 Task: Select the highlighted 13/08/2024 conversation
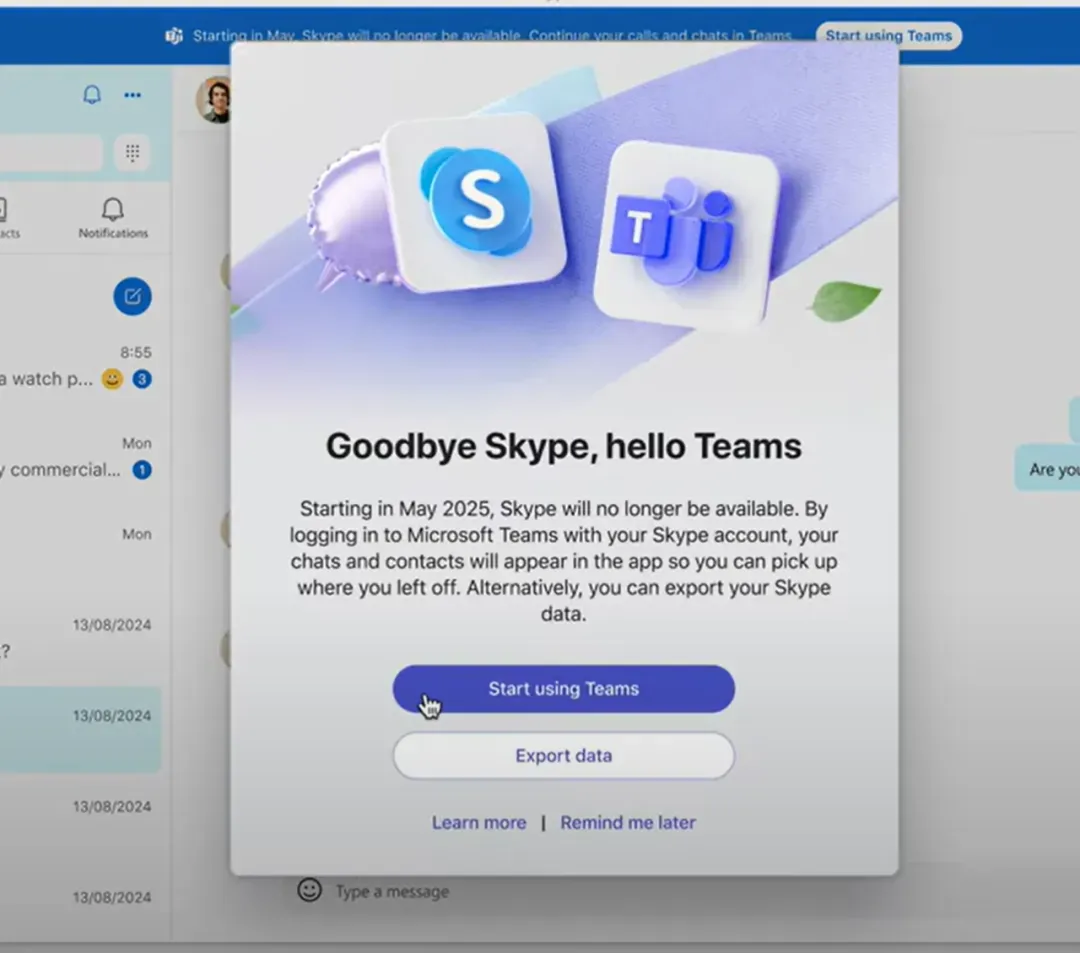pyautogui.click(x=80, y=729)
